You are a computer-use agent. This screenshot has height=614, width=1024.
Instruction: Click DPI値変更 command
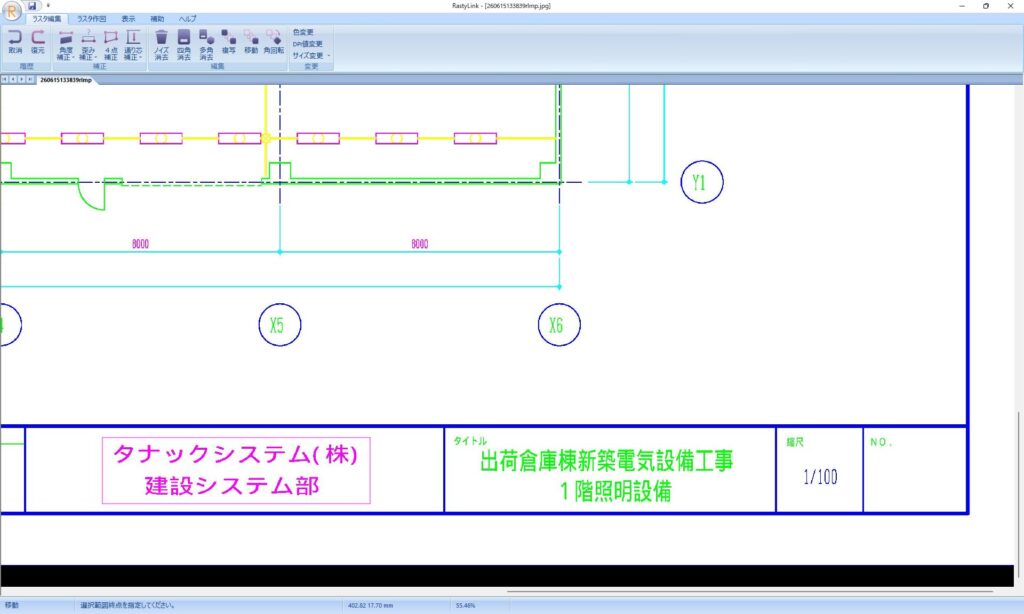point(308,44)
